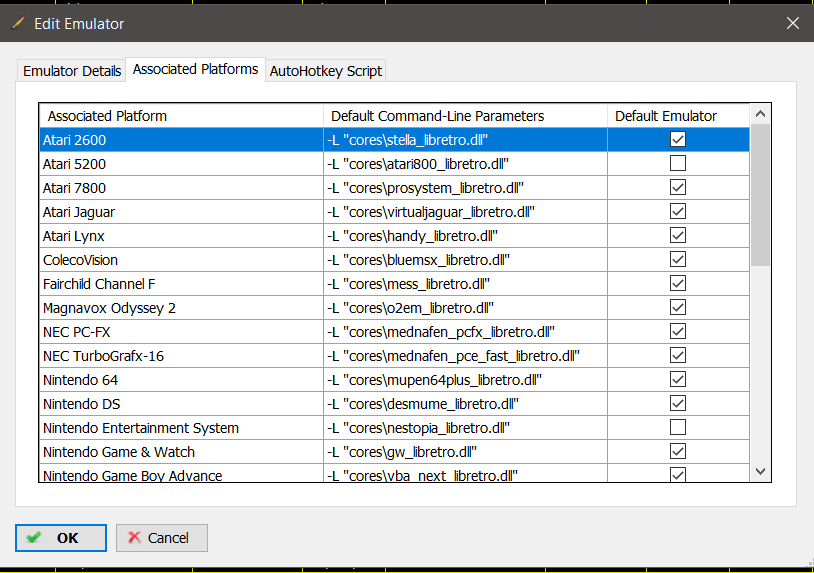Image resolution: width=814 pixels, height=573 pixels.
Task: Click the o2em_libretro.dll parameters cell
Action: pyautogui.click(x=465, y=308)
